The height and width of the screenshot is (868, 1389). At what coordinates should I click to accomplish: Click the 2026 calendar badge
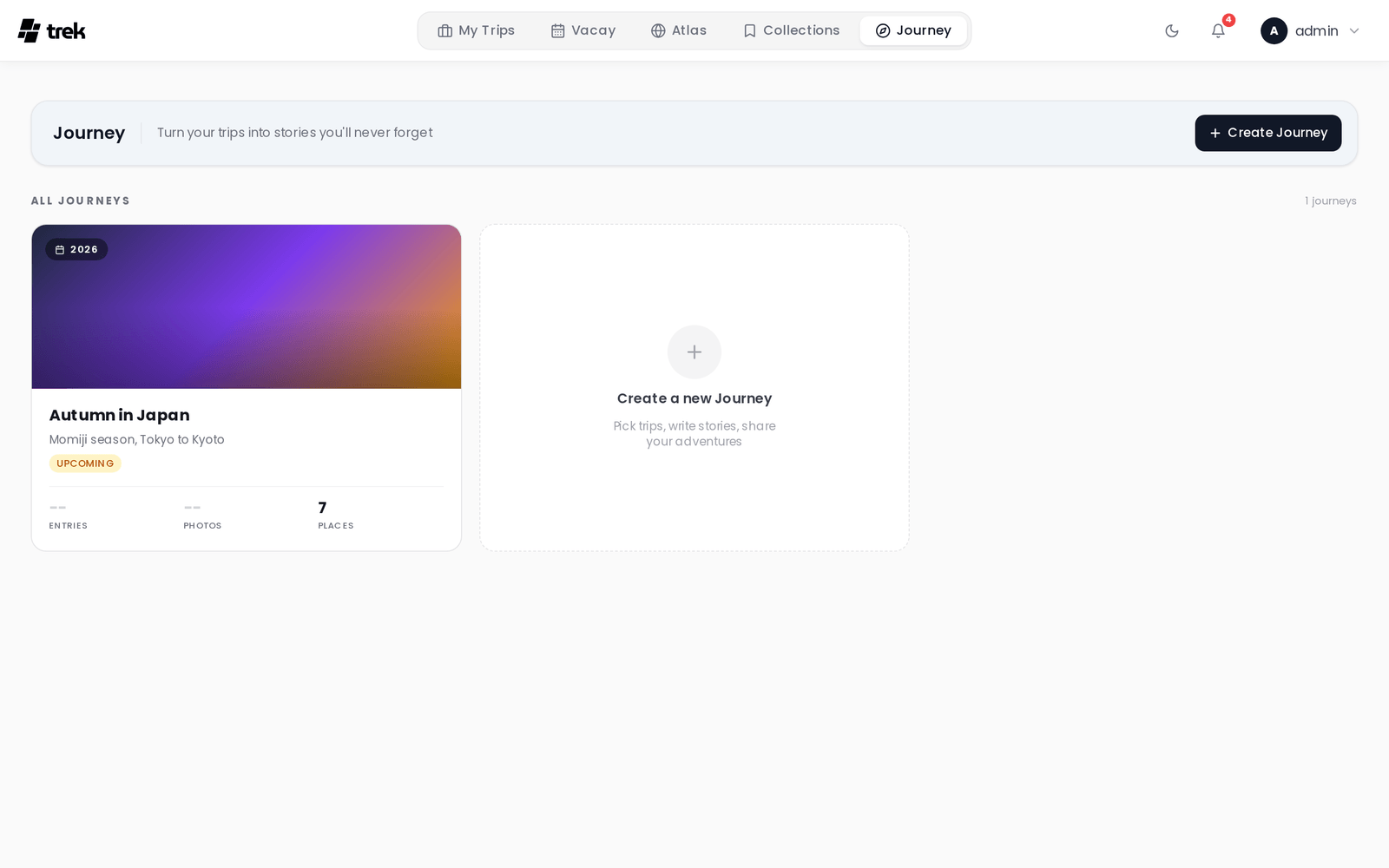76,249
